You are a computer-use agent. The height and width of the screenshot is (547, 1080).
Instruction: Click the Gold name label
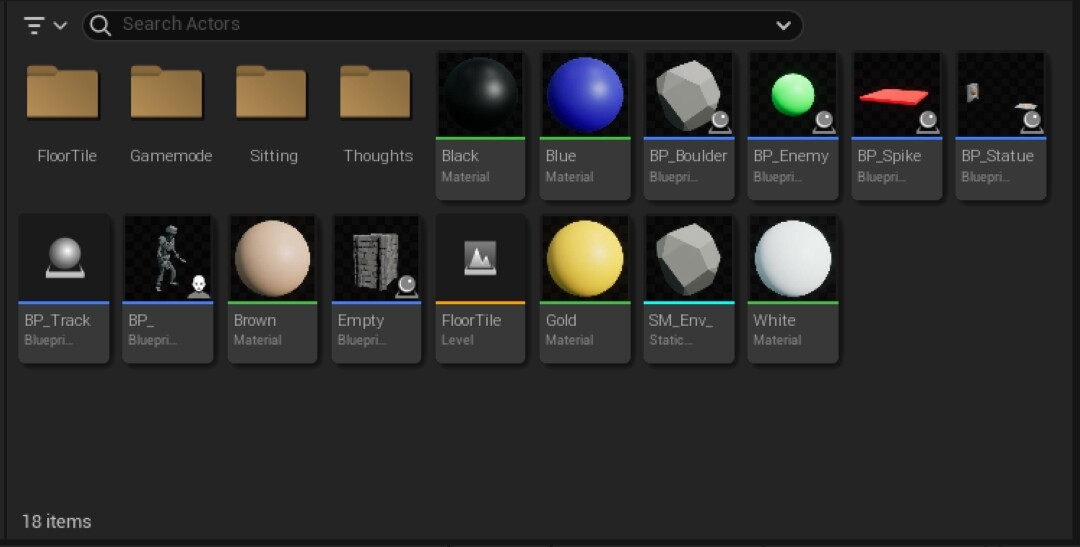tap(561, 320)
